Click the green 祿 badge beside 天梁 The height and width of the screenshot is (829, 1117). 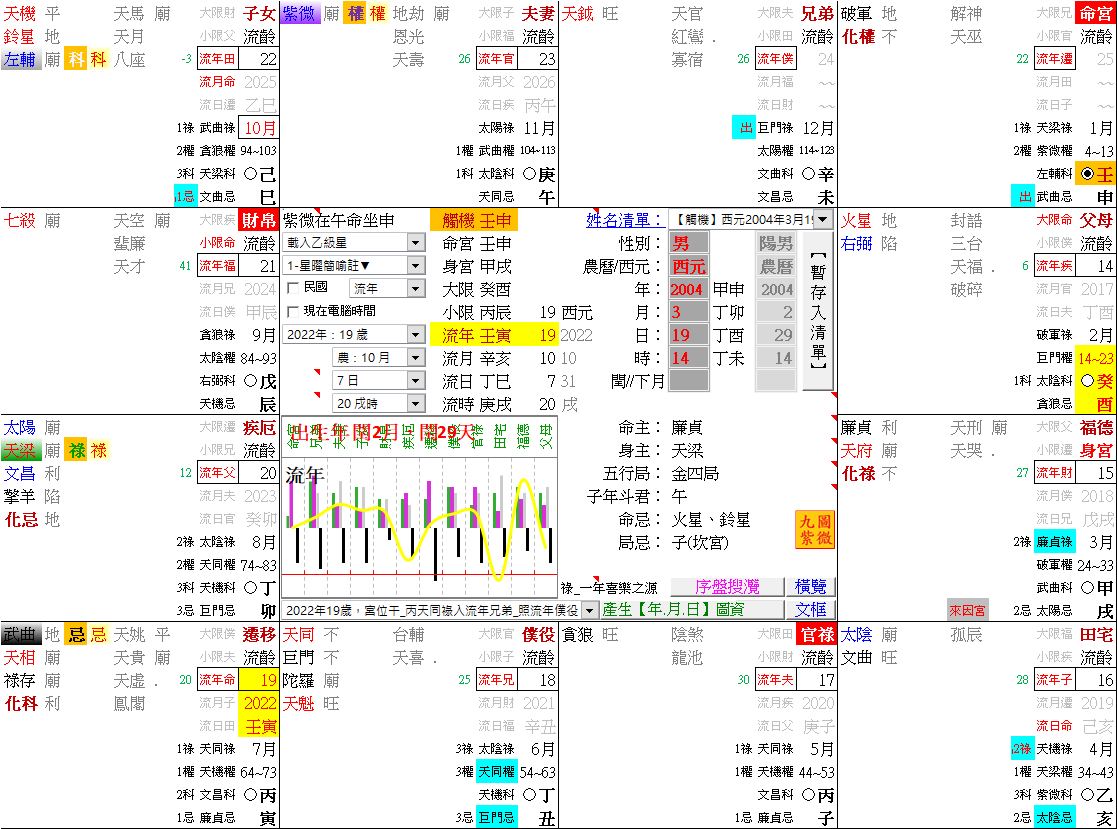pyautogui.click(x=76, y=451)
